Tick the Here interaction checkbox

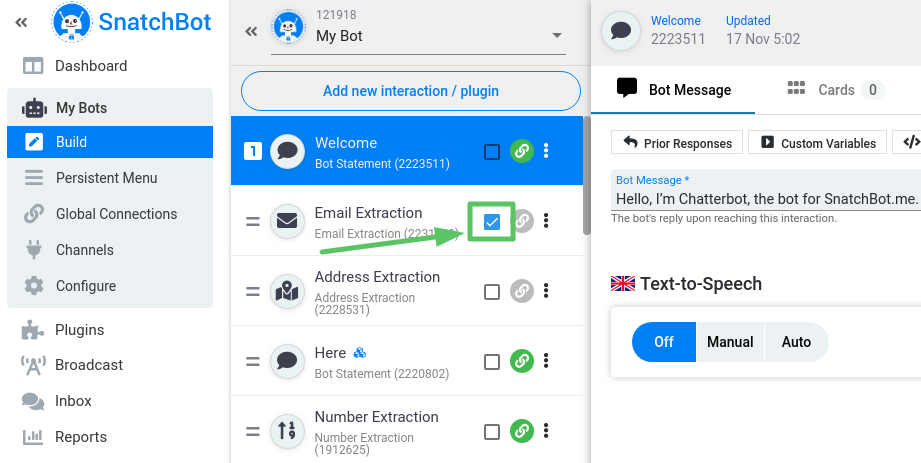click(x=492, y=361)
